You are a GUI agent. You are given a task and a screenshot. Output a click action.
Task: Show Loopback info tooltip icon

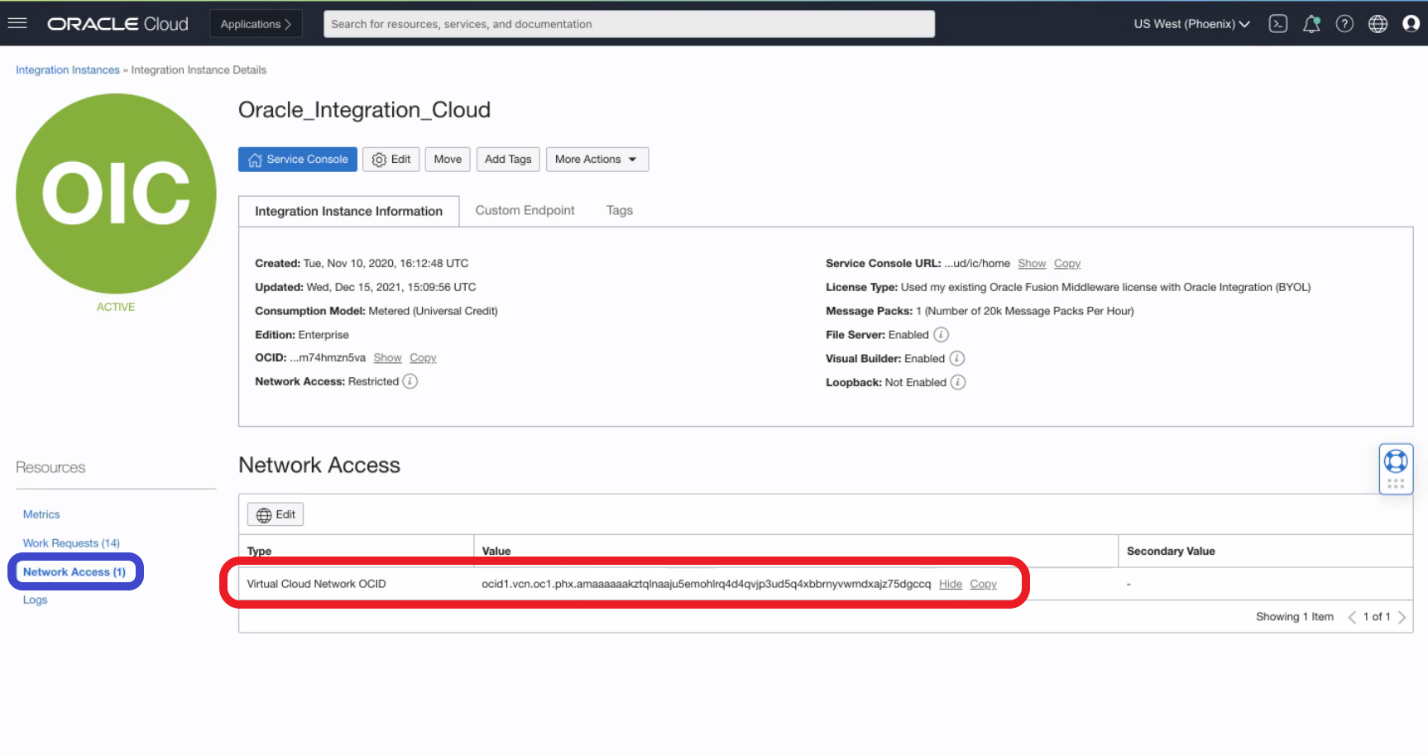point(958,382)
